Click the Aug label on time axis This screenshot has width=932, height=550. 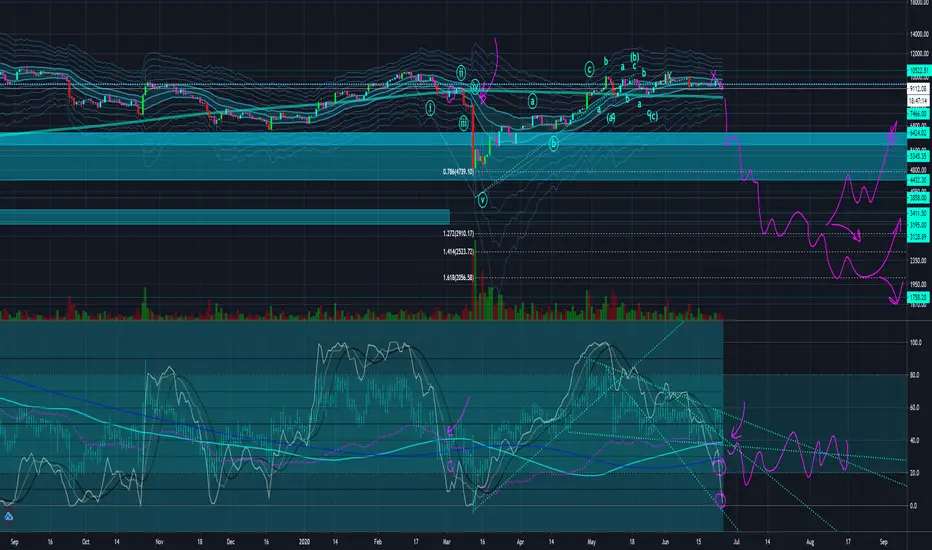(x=810, y=542)
